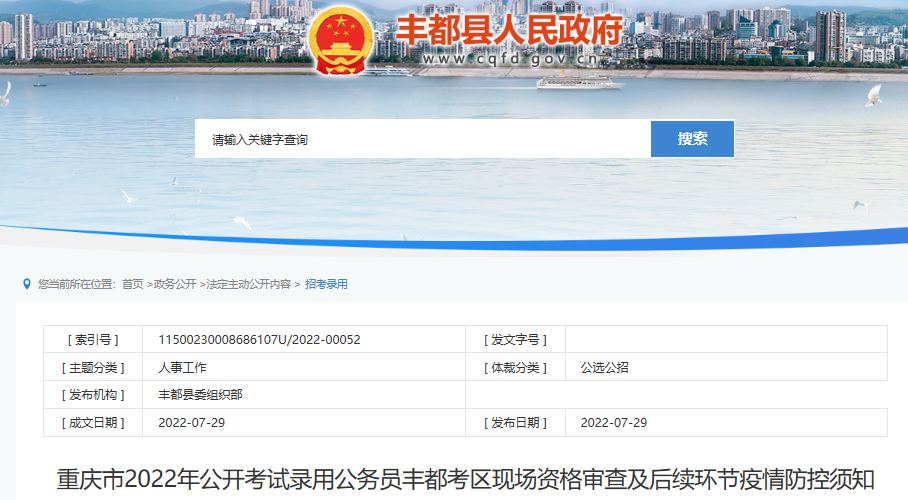Click the national emblem logo
This screenshot has height=500, width=908.
point(340,41)
